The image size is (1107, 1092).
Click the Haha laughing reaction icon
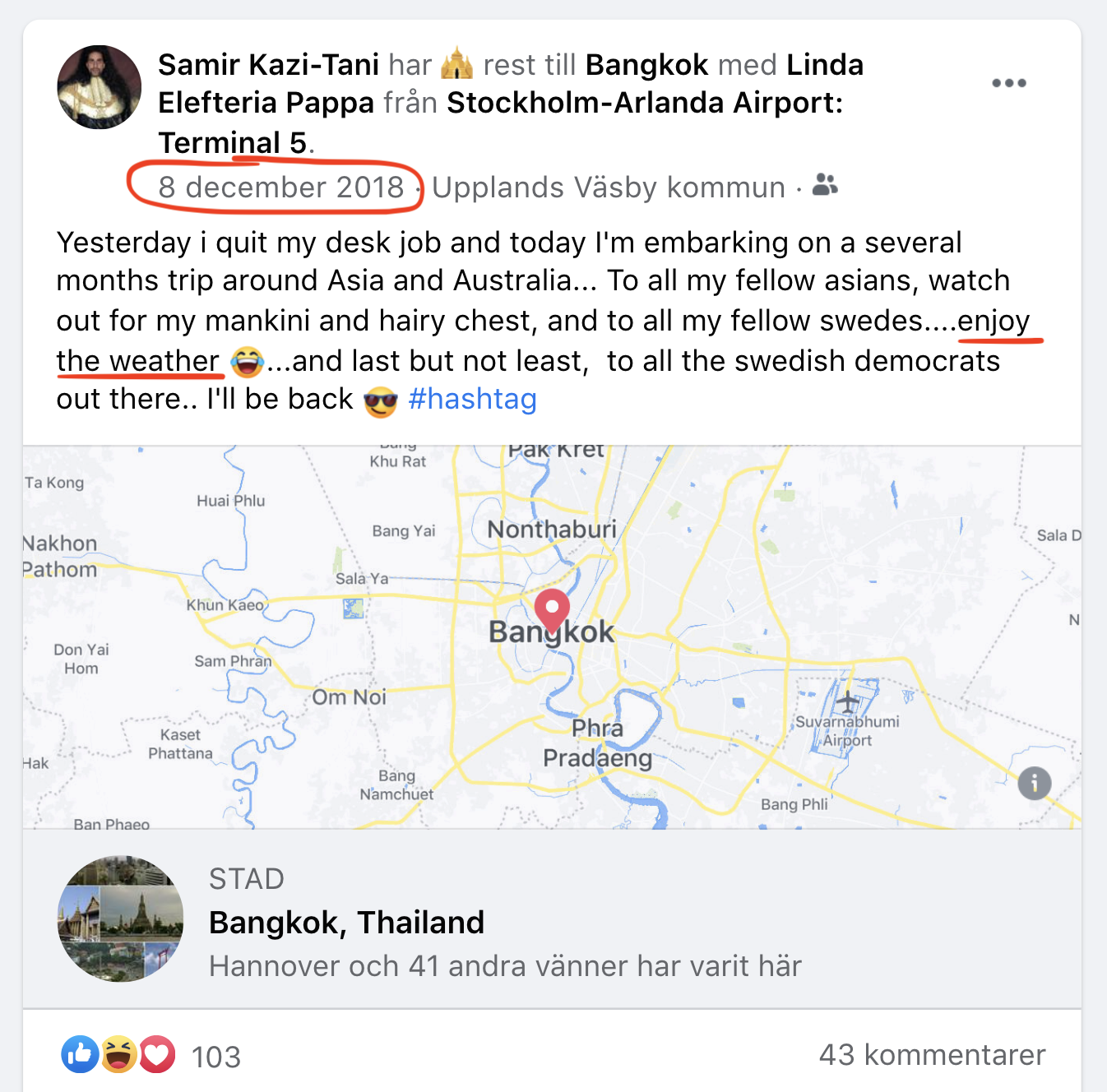coord(119,1055)
